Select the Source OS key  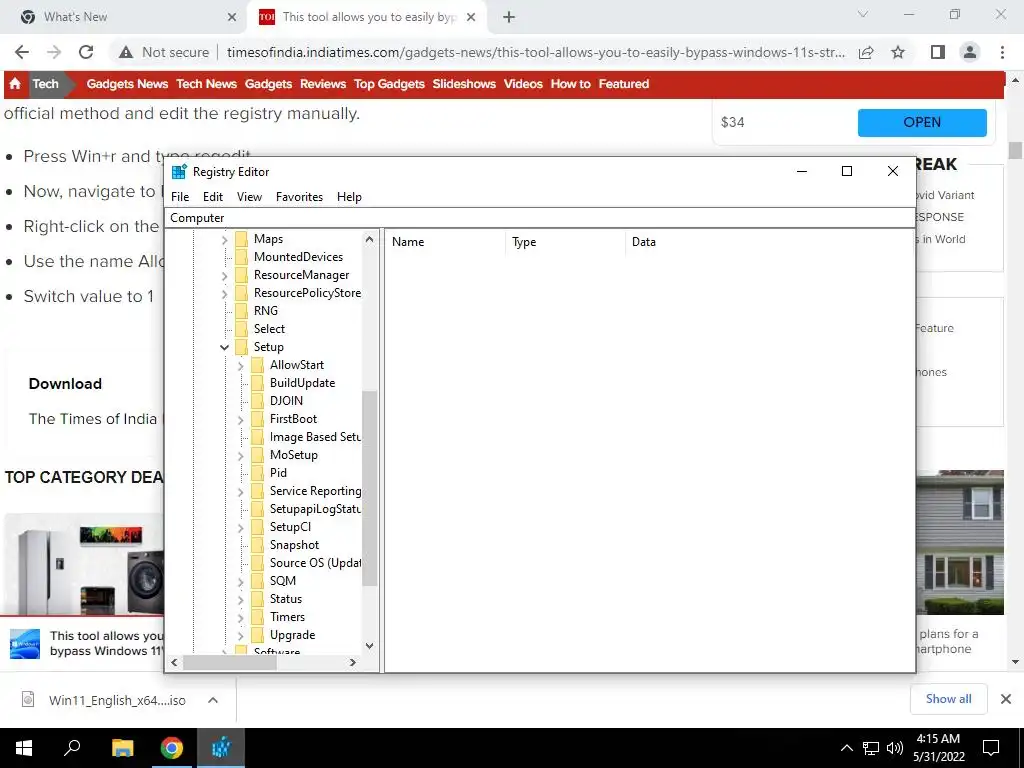point(315,563)
